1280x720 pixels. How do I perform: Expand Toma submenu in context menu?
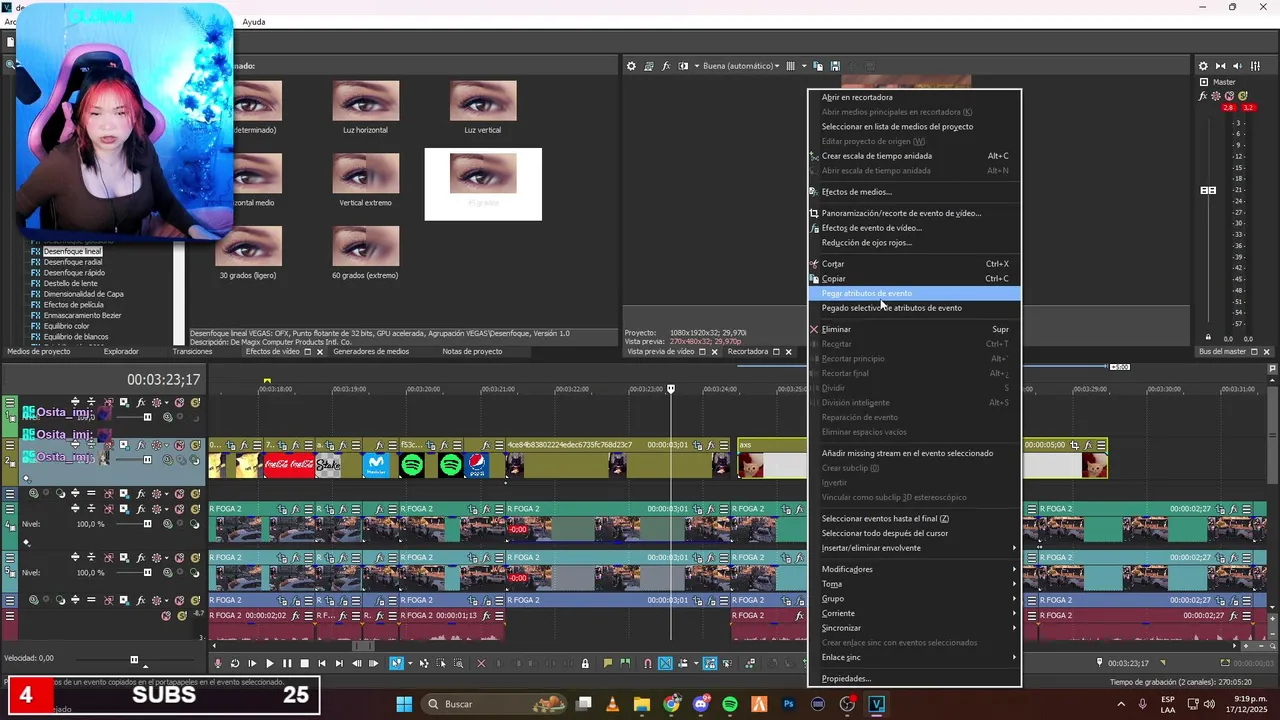(x=914, y=584)
